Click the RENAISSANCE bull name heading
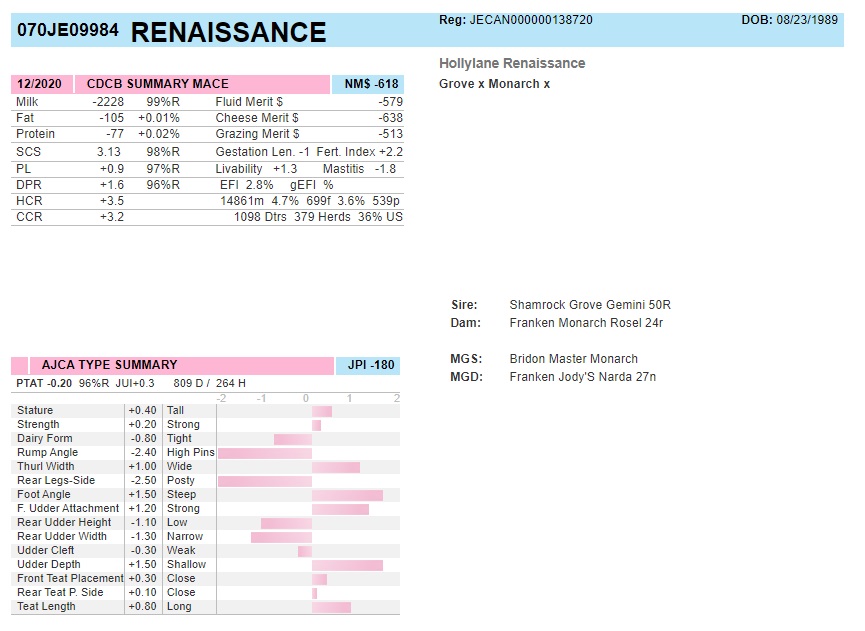 (228, 32)
